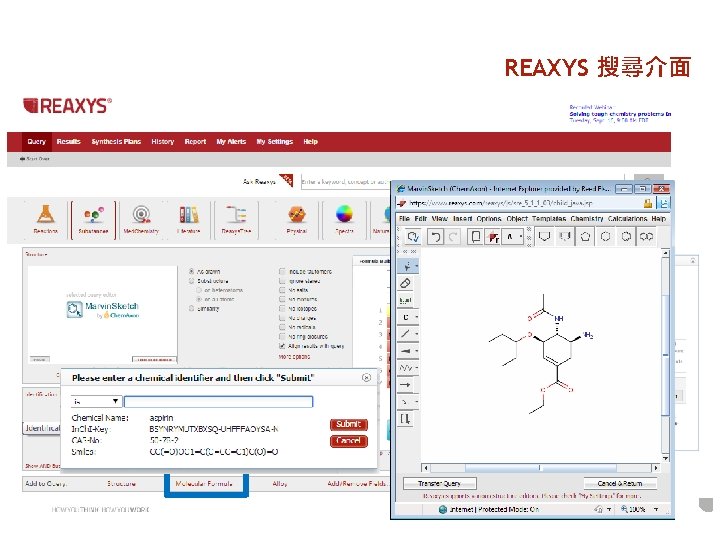Activate the selection tool in MarvinSketch sidebar

click(407, 266)
